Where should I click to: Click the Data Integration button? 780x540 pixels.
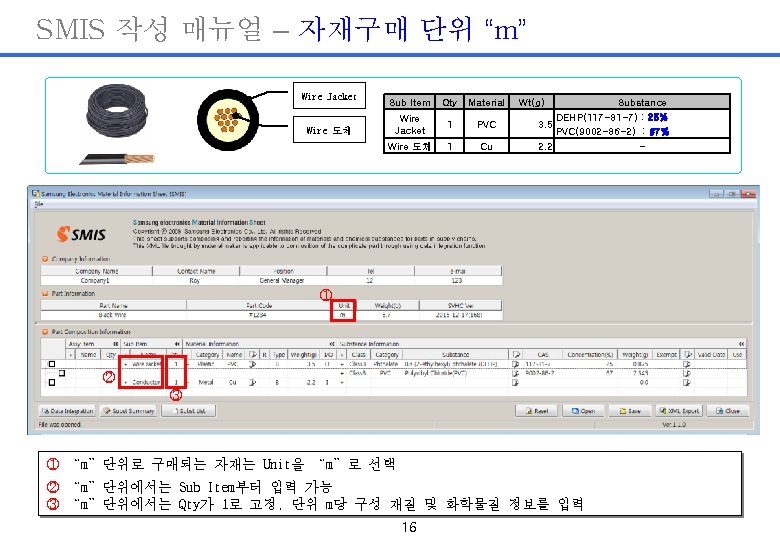coord(68,411)
